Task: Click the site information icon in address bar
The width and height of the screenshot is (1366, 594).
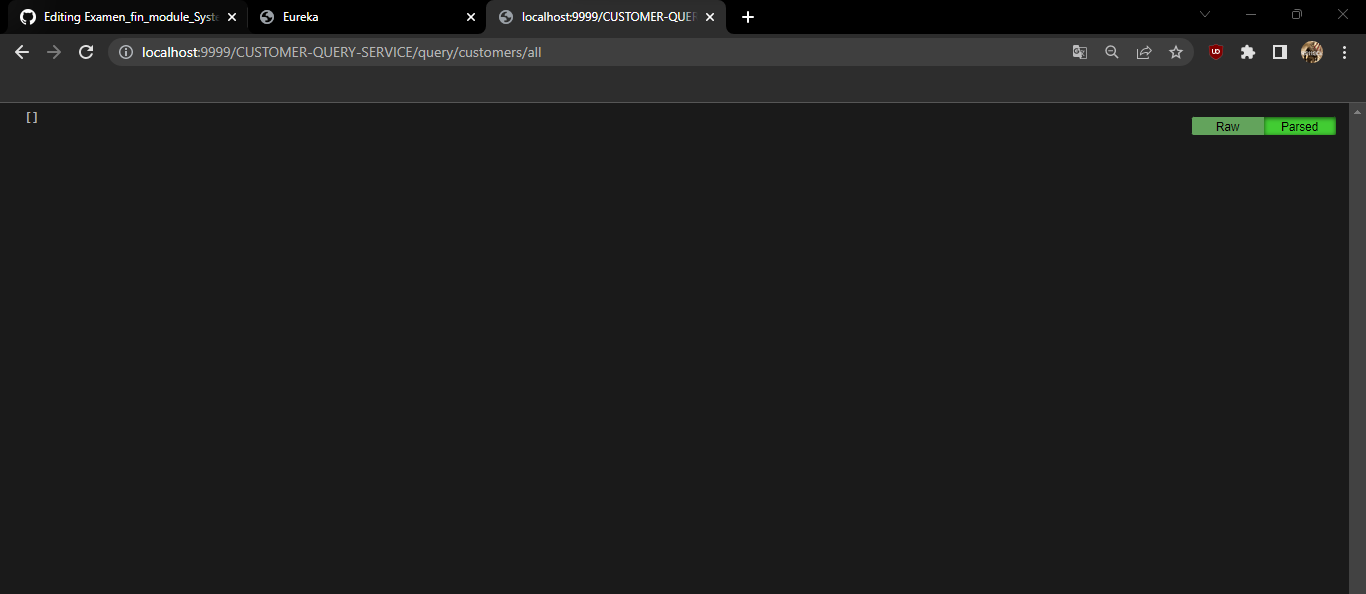Action: tap(125, 51)
